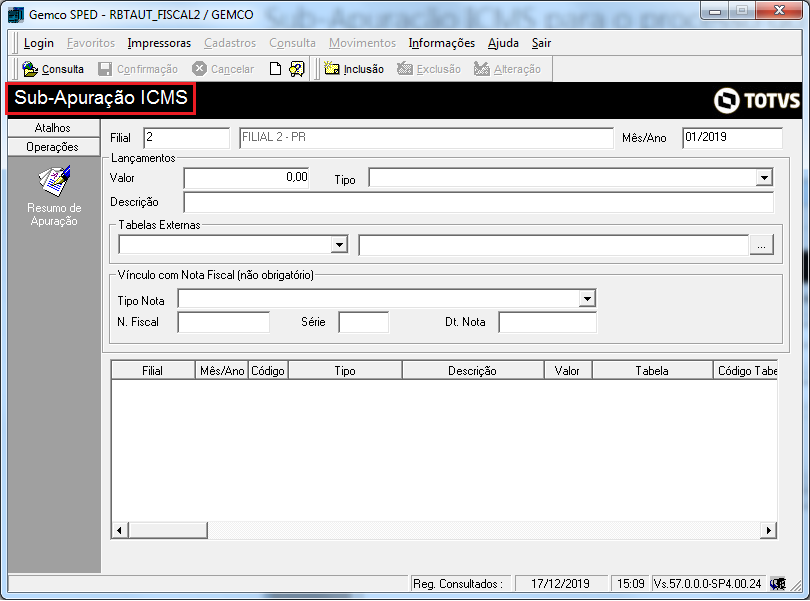The width and height of the screenshot is (810, 601).
Task: Click the Descrição input field
Action: [478, 202]
